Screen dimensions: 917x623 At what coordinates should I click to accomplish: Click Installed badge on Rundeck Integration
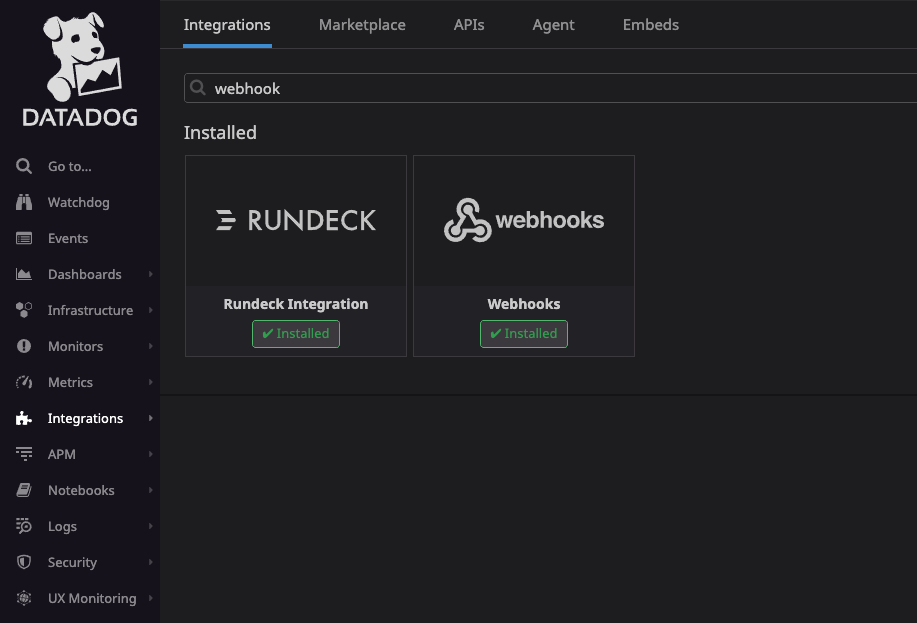296,333
